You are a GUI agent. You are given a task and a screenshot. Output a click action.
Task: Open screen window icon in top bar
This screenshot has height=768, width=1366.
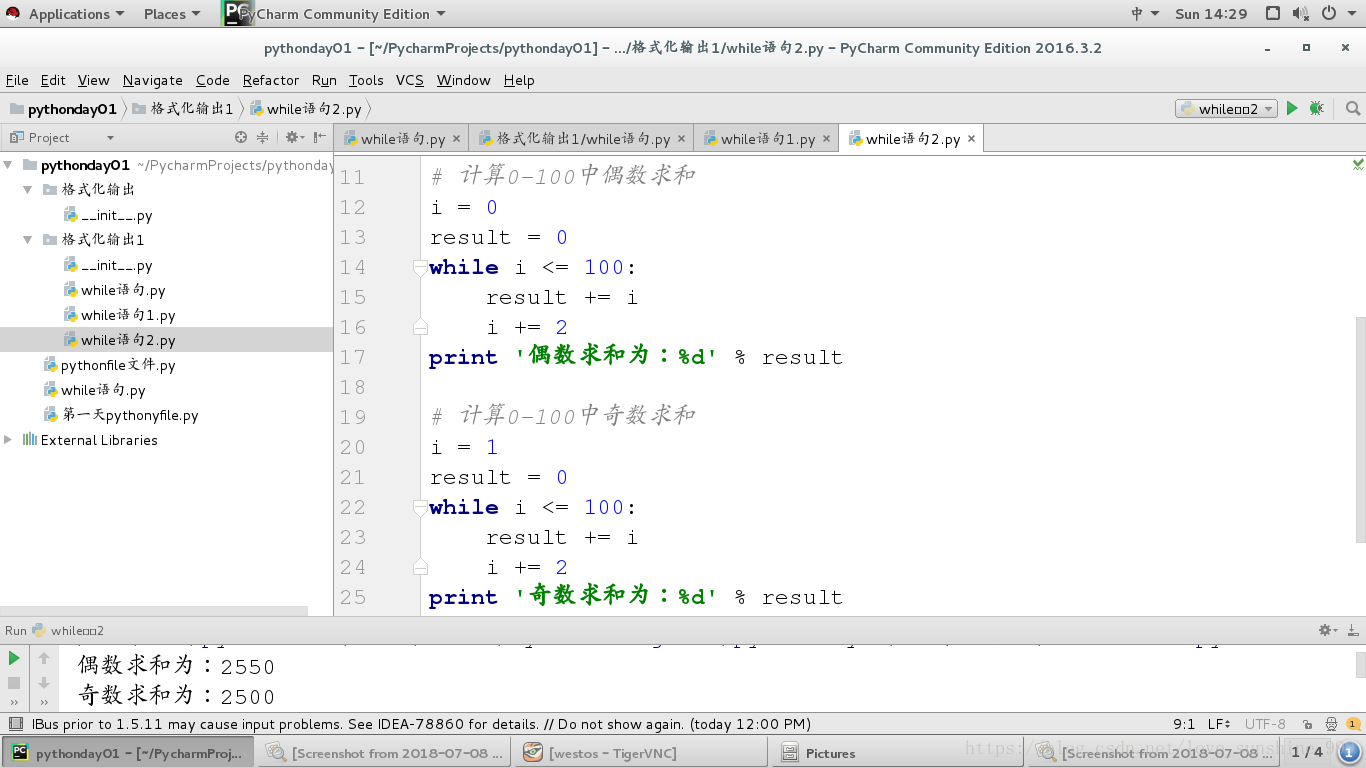1272,14
